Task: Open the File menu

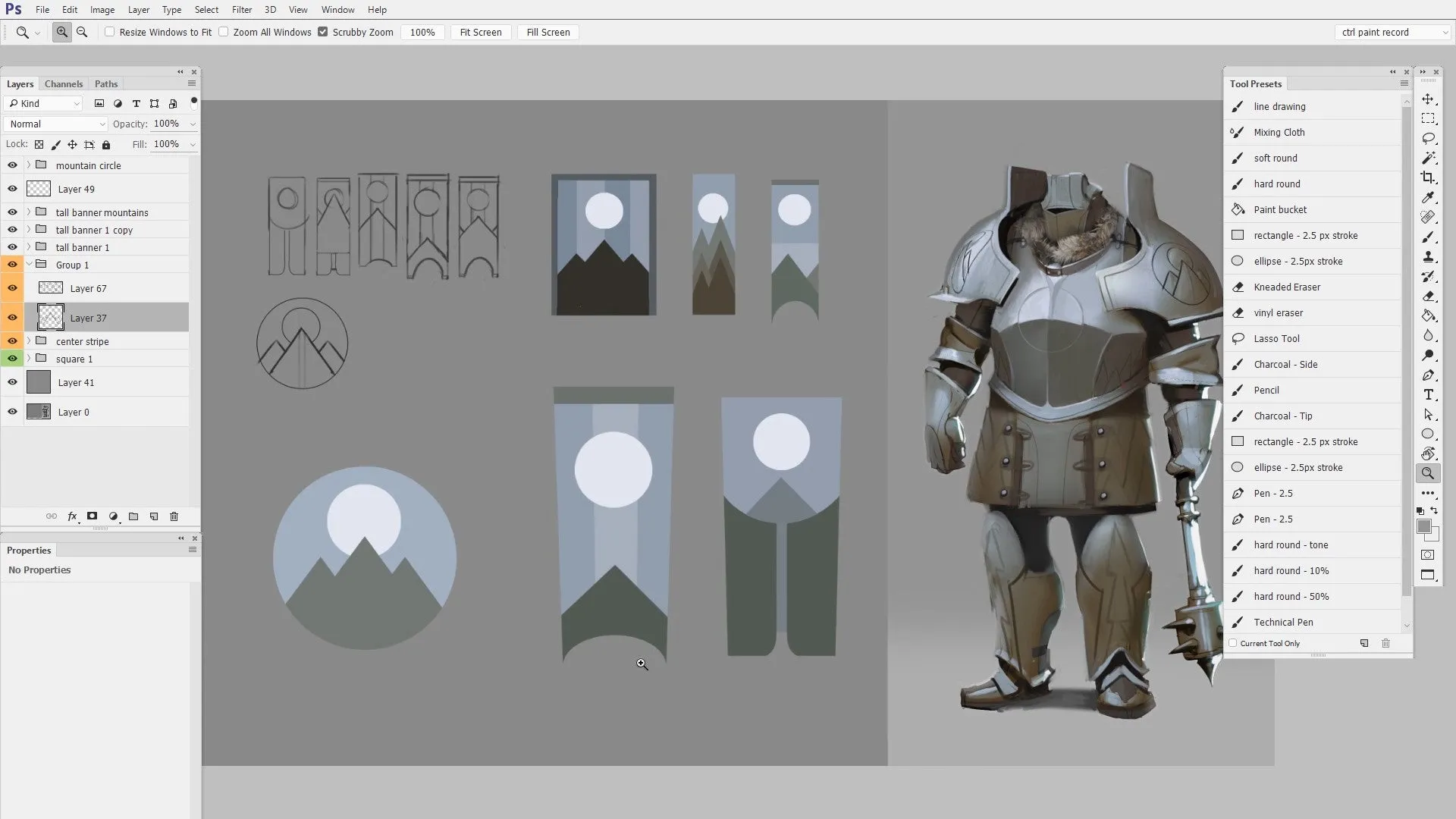Action: [x=42, y=10]
